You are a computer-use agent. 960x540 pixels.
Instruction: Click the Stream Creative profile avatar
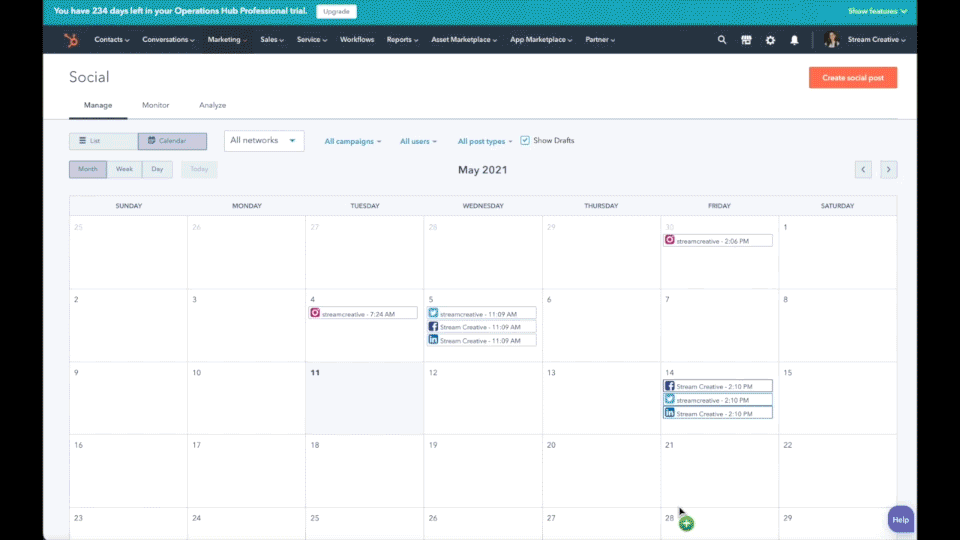pos(831,40)
